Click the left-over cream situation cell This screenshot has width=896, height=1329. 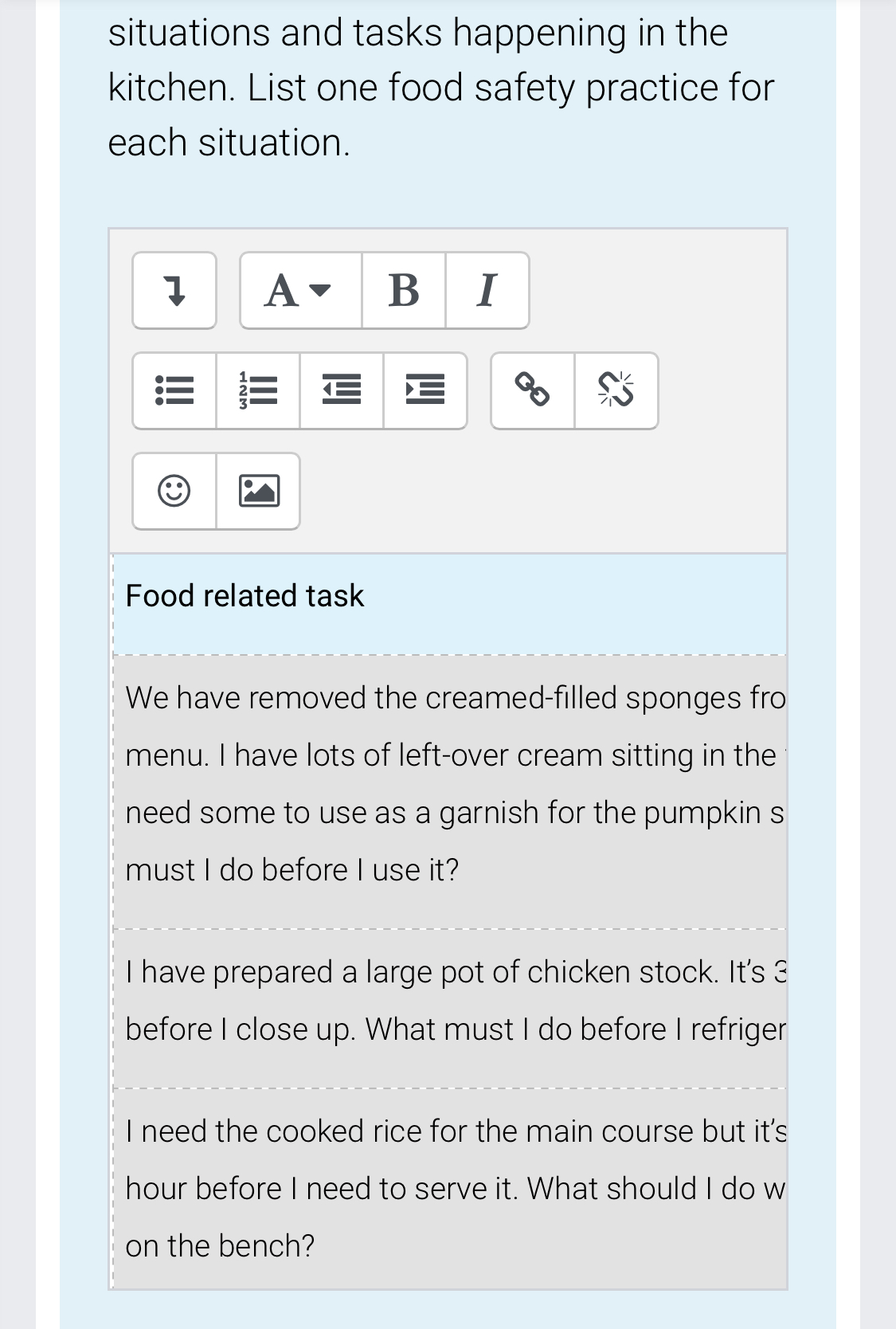pos(446,783)
